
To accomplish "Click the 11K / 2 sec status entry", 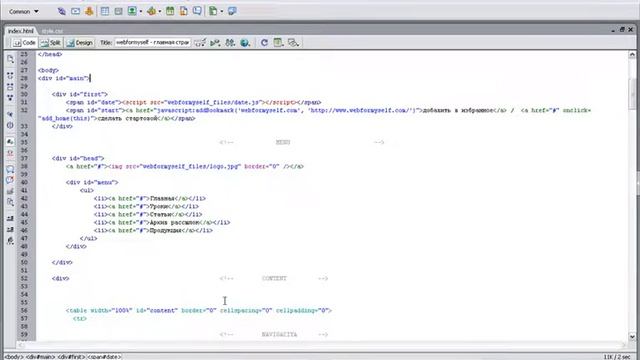I will (x=617, y=357).
